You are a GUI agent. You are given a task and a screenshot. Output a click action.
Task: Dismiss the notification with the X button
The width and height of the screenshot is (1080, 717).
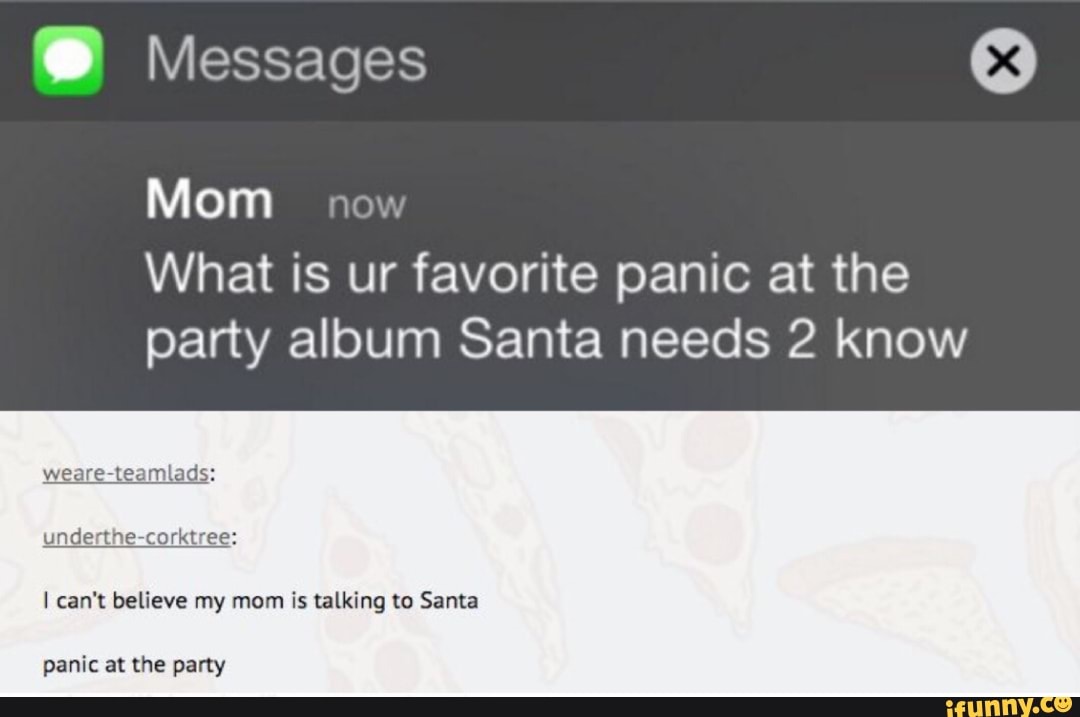[x=1004, y=61]
